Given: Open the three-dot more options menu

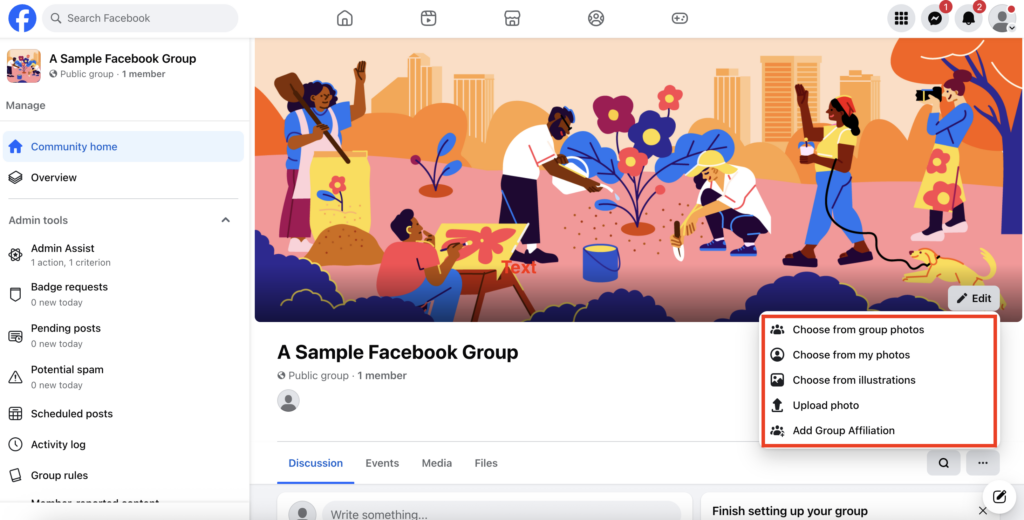Looking at the screenshot, I should 983,463.
